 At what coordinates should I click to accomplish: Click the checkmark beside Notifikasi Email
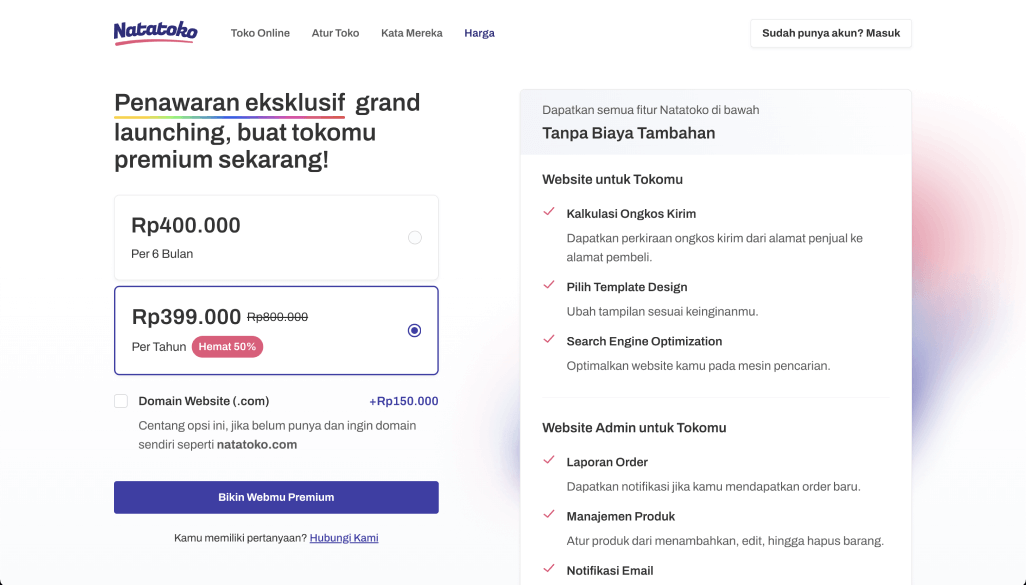point(548,569)
